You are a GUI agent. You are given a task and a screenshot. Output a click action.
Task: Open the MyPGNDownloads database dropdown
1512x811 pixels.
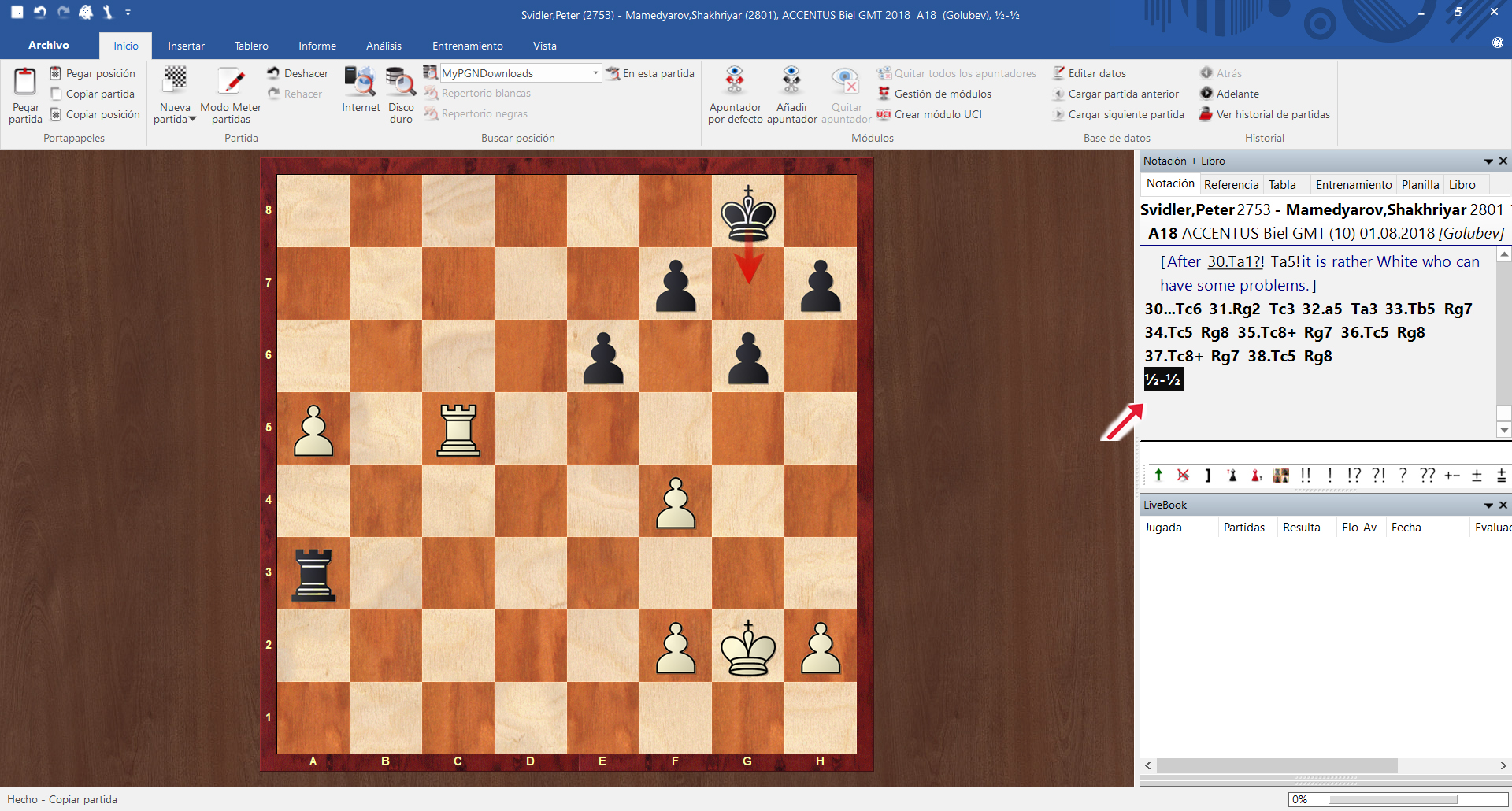coord(595,73)
